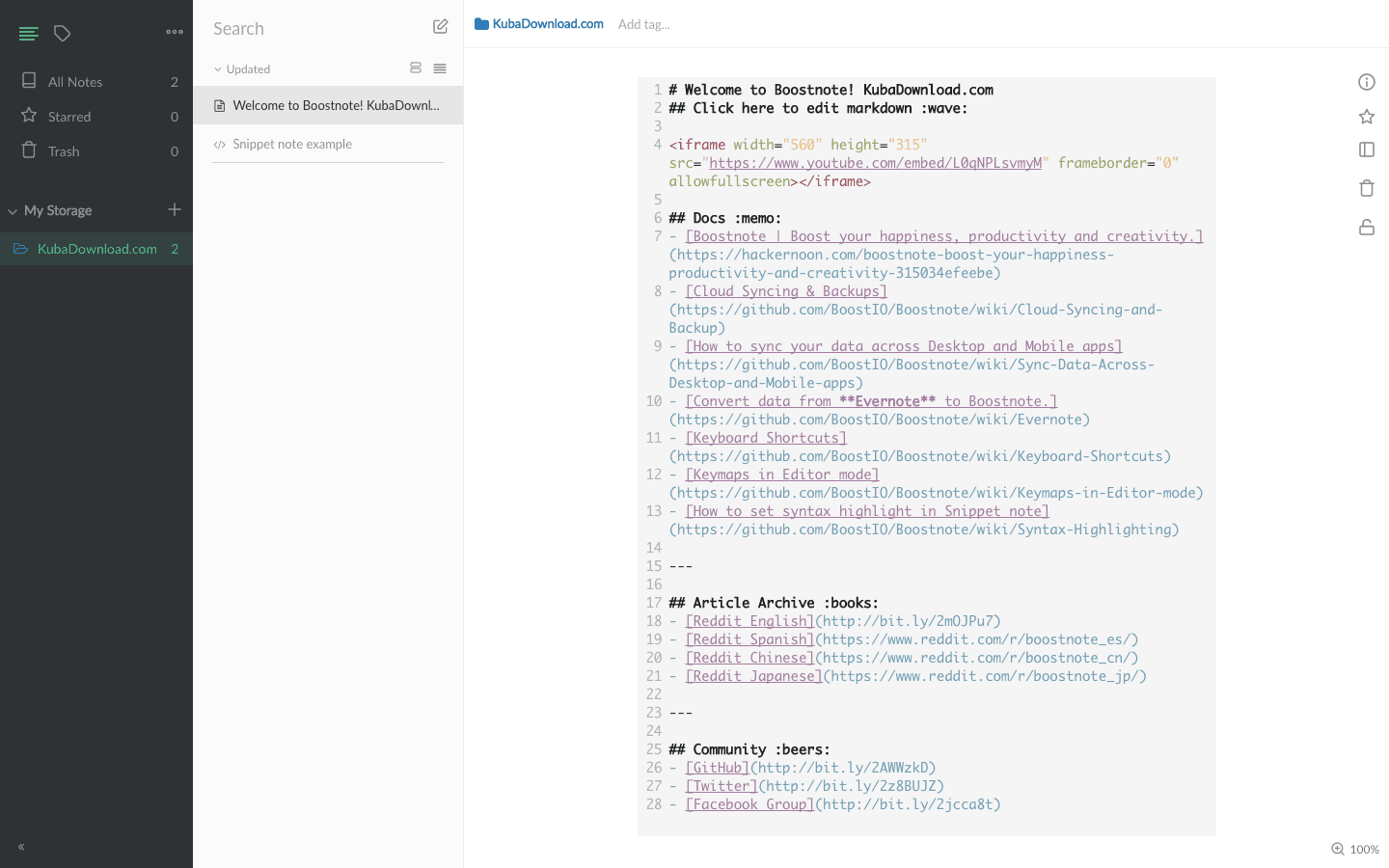Click the Boost your happiness article link
Viewport: 1389px width, 868px height.
point(944,236)
